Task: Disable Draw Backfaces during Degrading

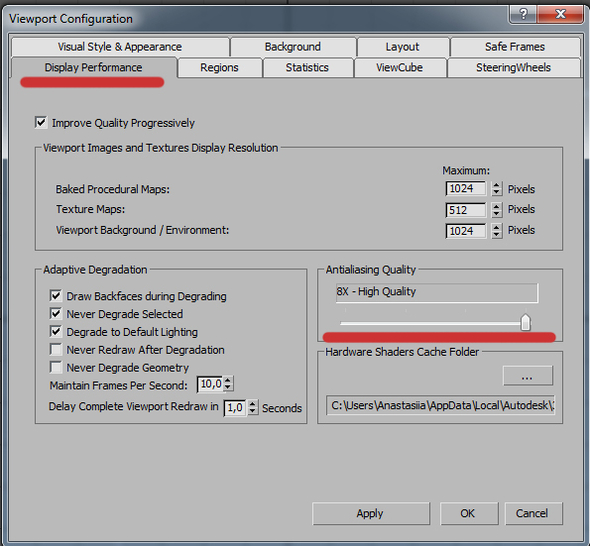Action: [x=56, y=296]
